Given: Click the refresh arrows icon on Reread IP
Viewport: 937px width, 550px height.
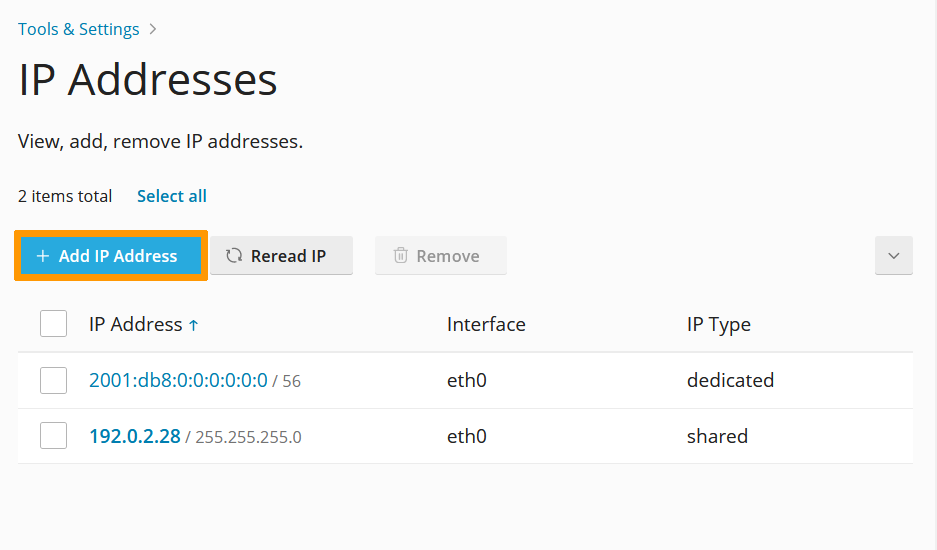Looking at the screenshot, I should tap(234, 256).
